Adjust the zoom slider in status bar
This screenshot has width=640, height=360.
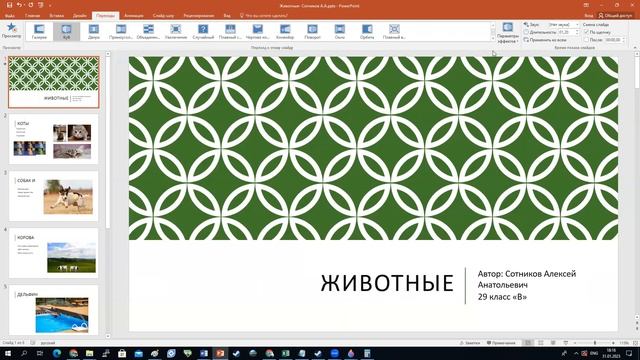click(x=594, y=343)
